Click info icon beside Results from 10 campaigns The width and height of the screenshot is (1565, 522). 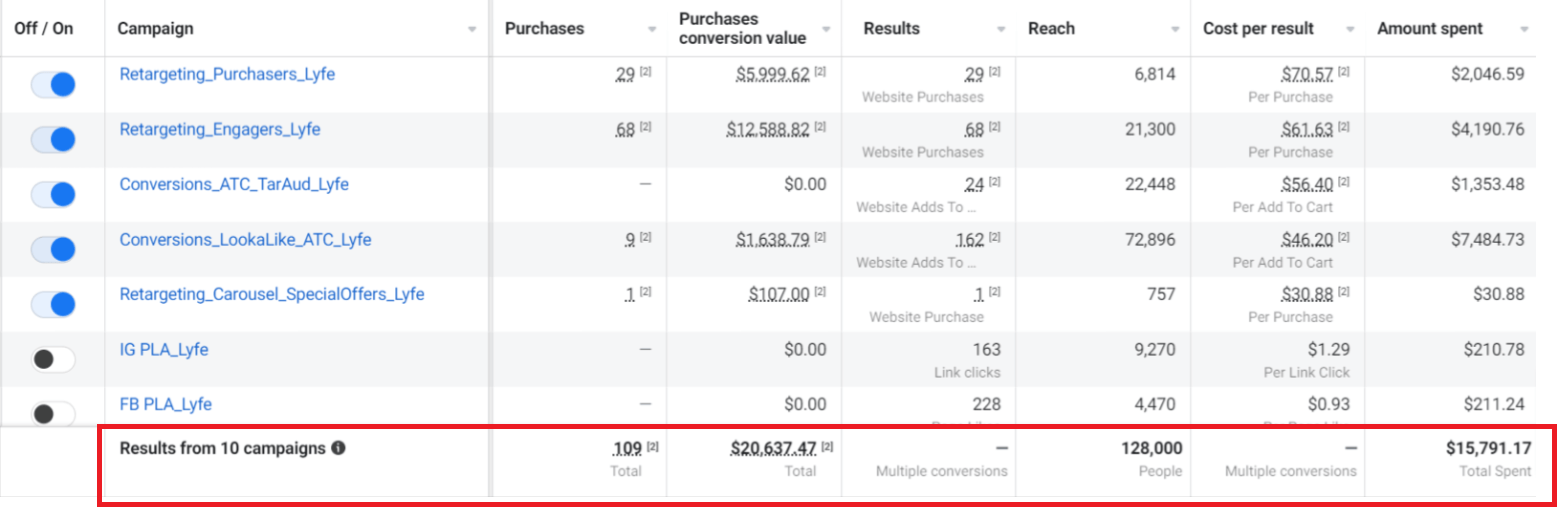pos(339,449)
